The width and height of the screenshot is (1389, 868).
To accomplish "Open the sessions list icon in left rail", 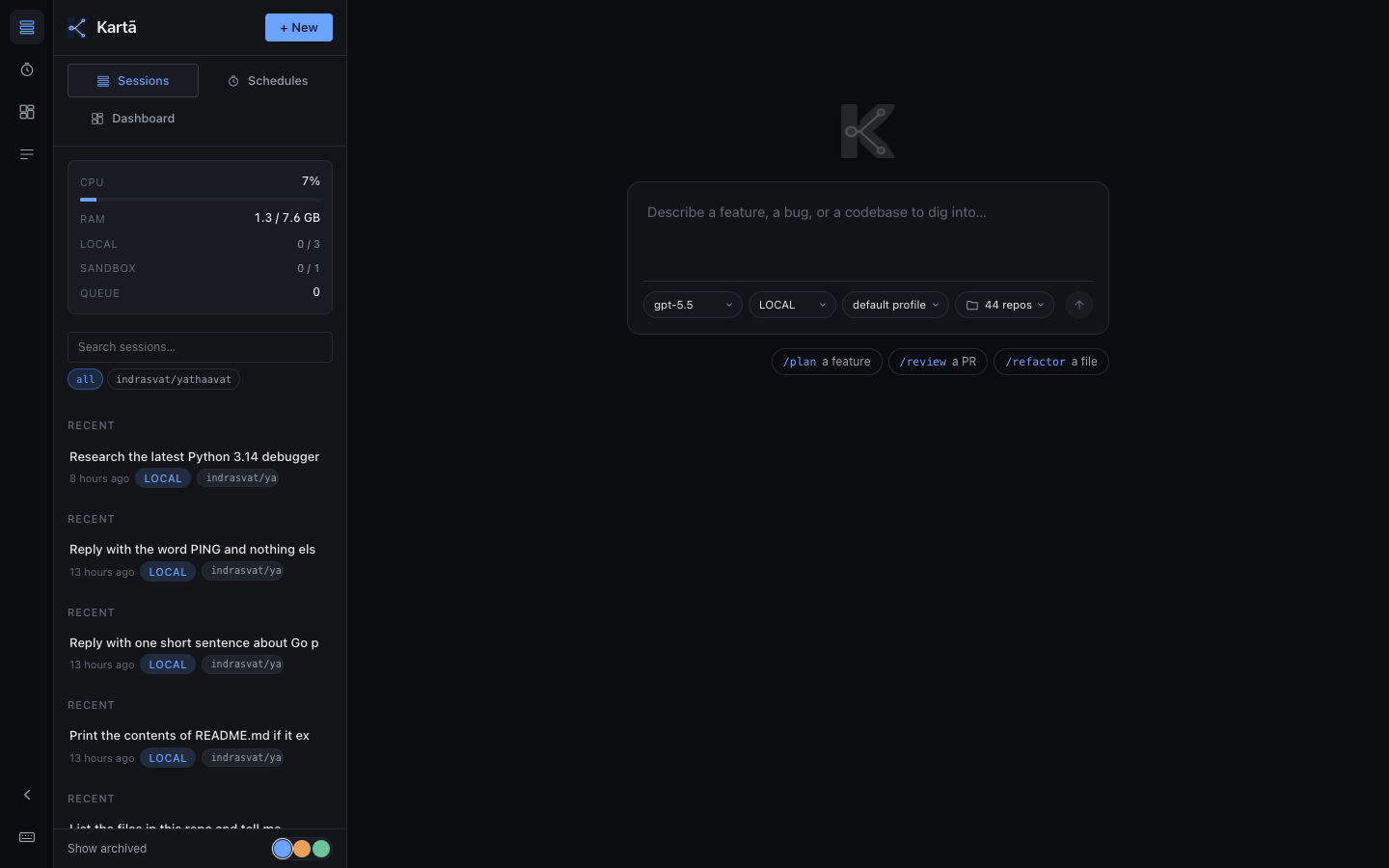I will (x=27, y=27).
